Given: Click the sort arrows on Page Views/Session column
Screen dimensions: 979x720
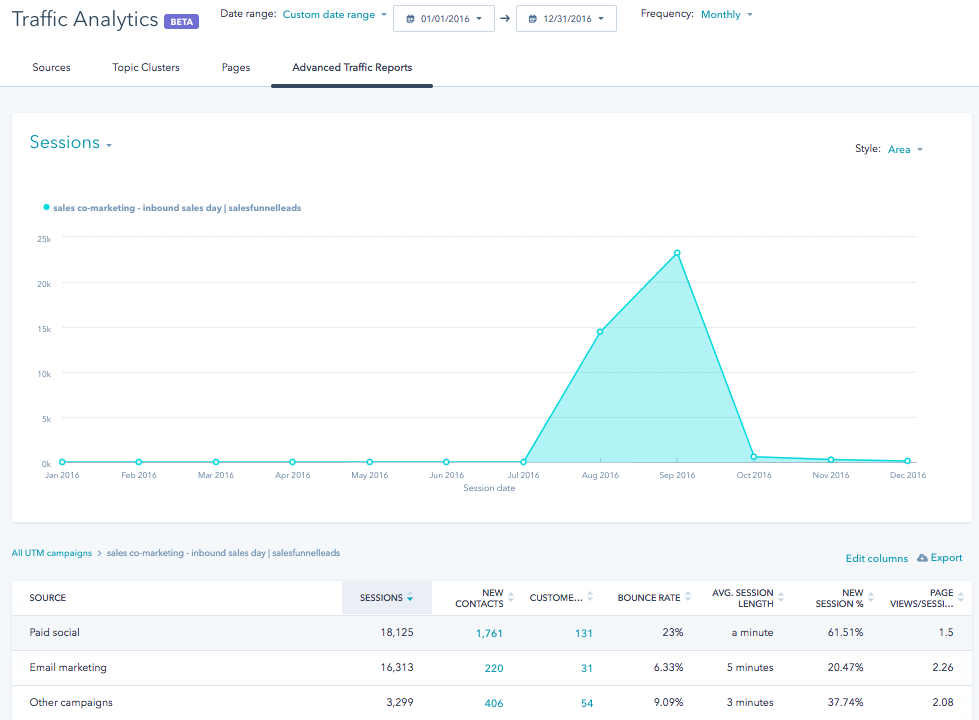Looking at the screenshot, I should coord(961,598).
